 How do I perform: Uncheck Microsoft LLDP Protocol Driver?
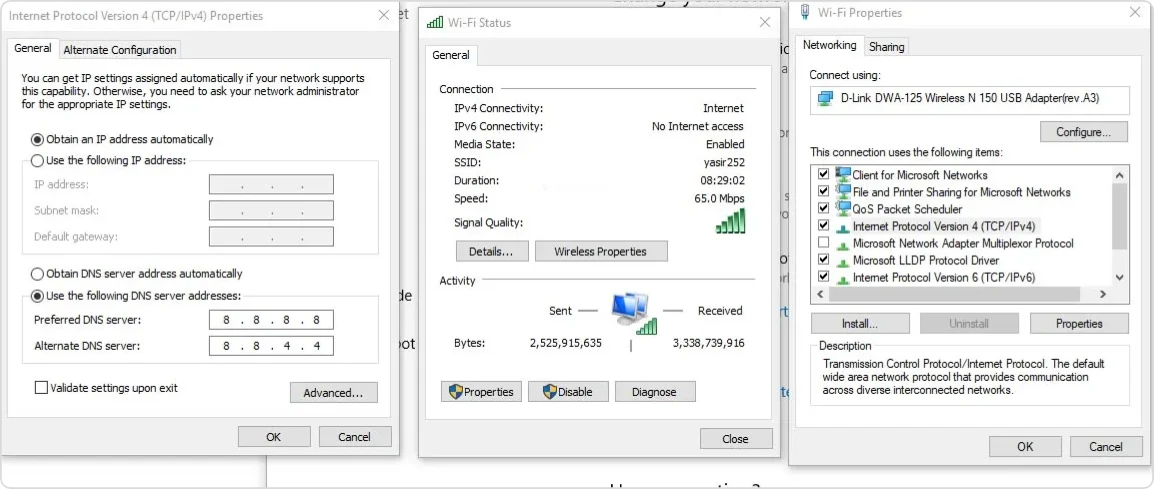click(x=824, y=260)
